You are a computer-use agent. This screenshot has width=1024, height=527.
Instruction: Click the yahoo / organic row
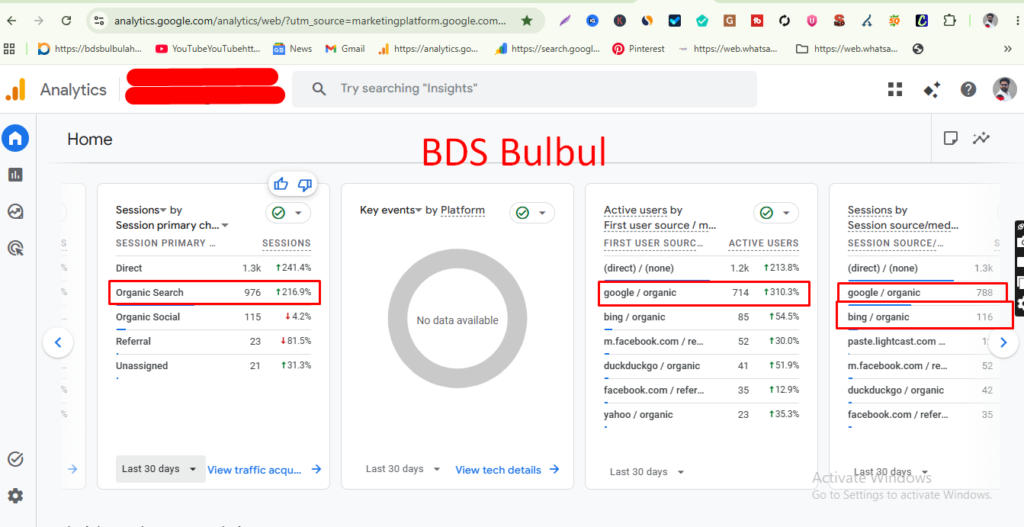(x=701, y=415)
